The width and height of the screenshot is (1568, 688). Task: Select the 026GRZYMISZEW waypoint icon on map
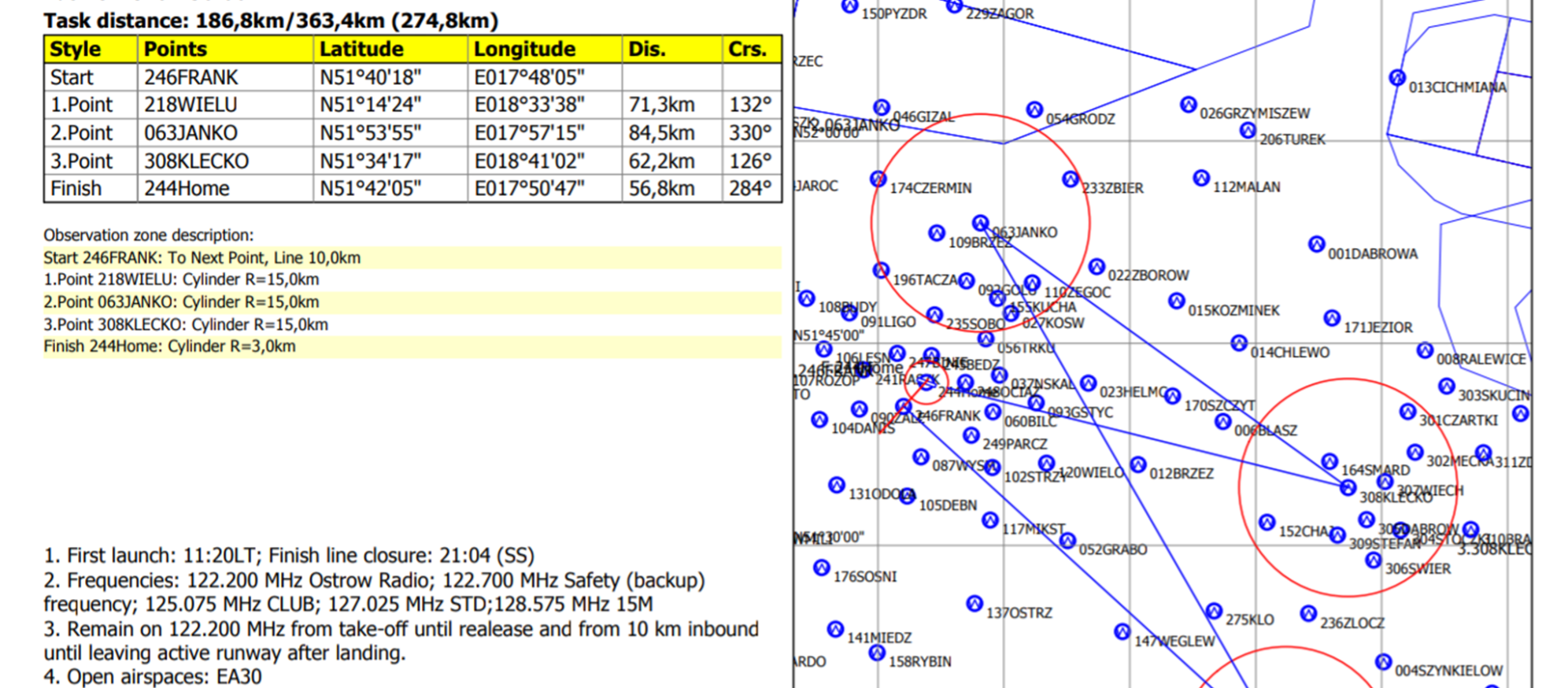pyautogui.click(x=1189, y=105)
